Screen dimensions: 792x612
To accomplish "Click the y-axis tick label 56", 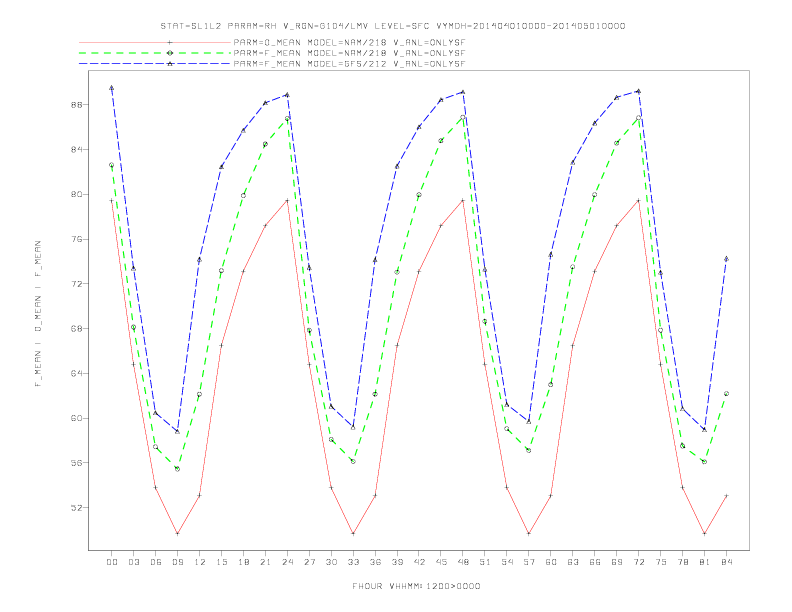I will click(76, 463).
